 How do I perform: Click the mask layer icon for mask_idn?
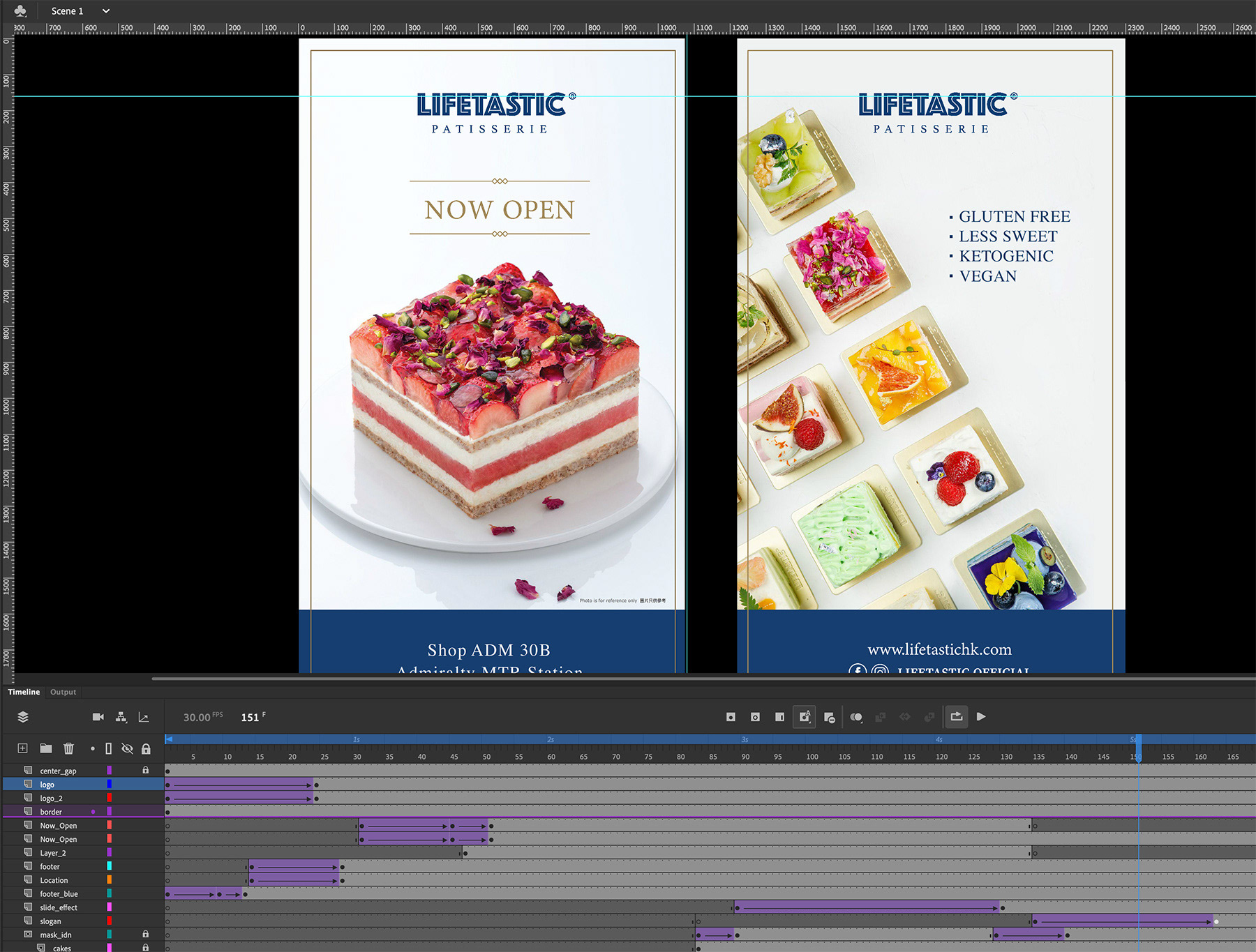(x=28, y=935)
